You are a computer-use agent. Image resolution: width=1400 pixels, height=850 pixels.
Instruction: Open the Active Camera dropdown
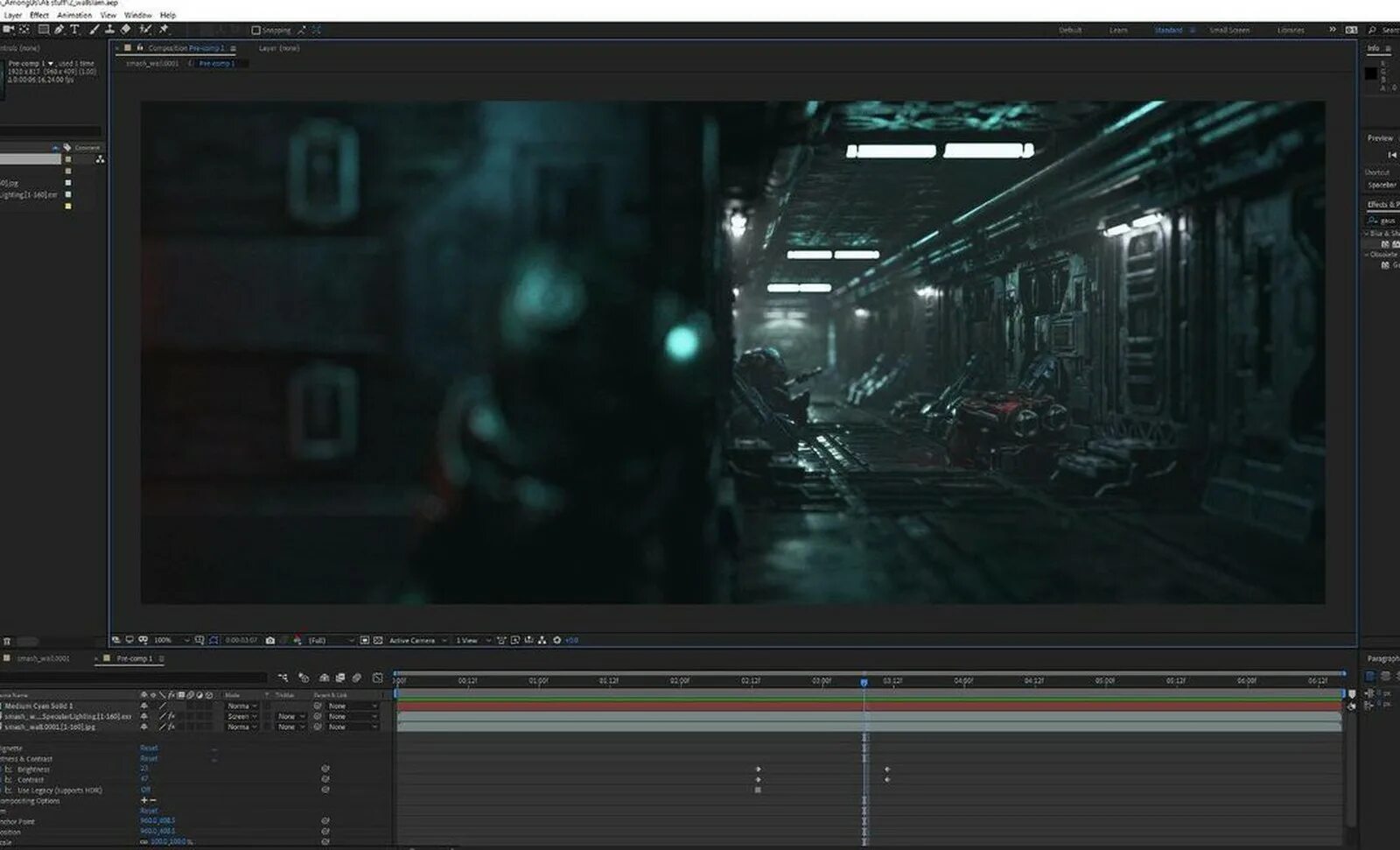pyautogui.click(x=417, y=640)
